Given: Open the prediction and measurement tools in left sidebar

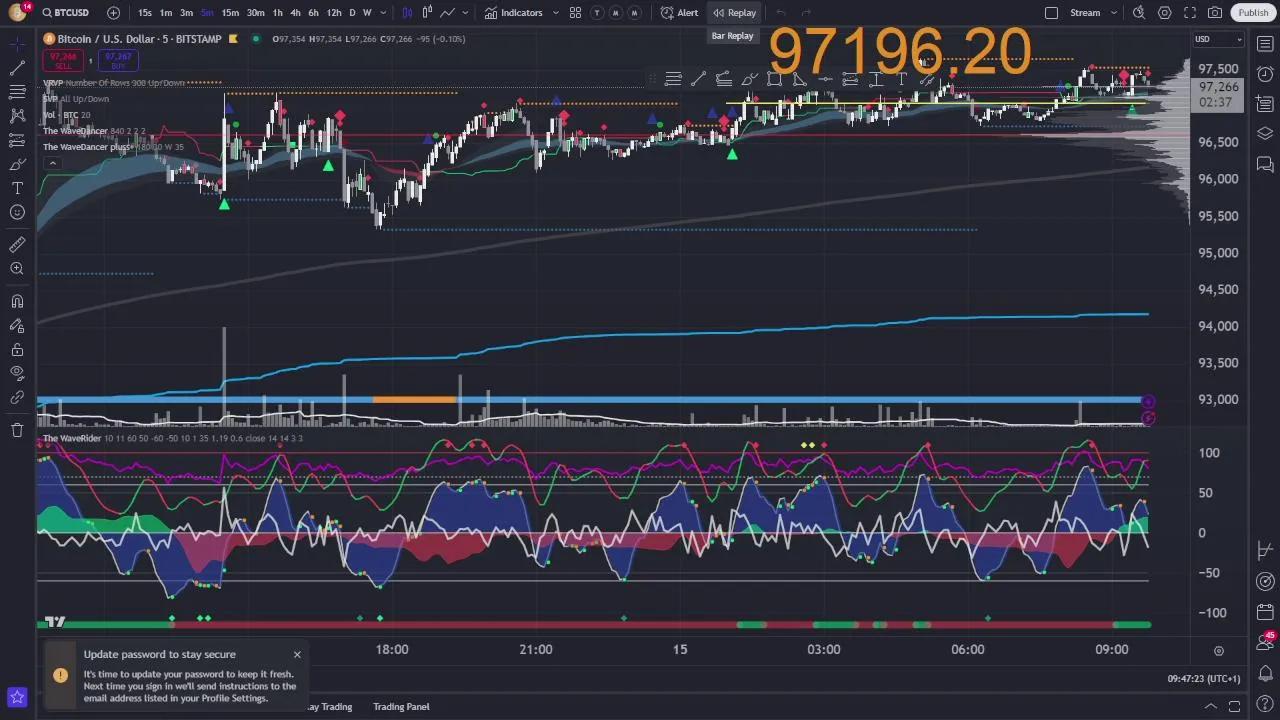Looking at the screenshot, I should pos(17,140).
